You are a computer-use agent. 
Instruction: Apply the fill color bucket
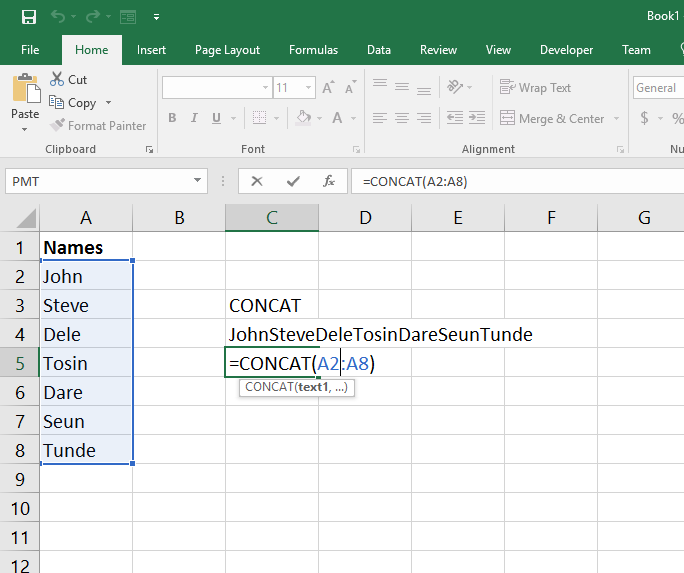click(x=304, y=118)
